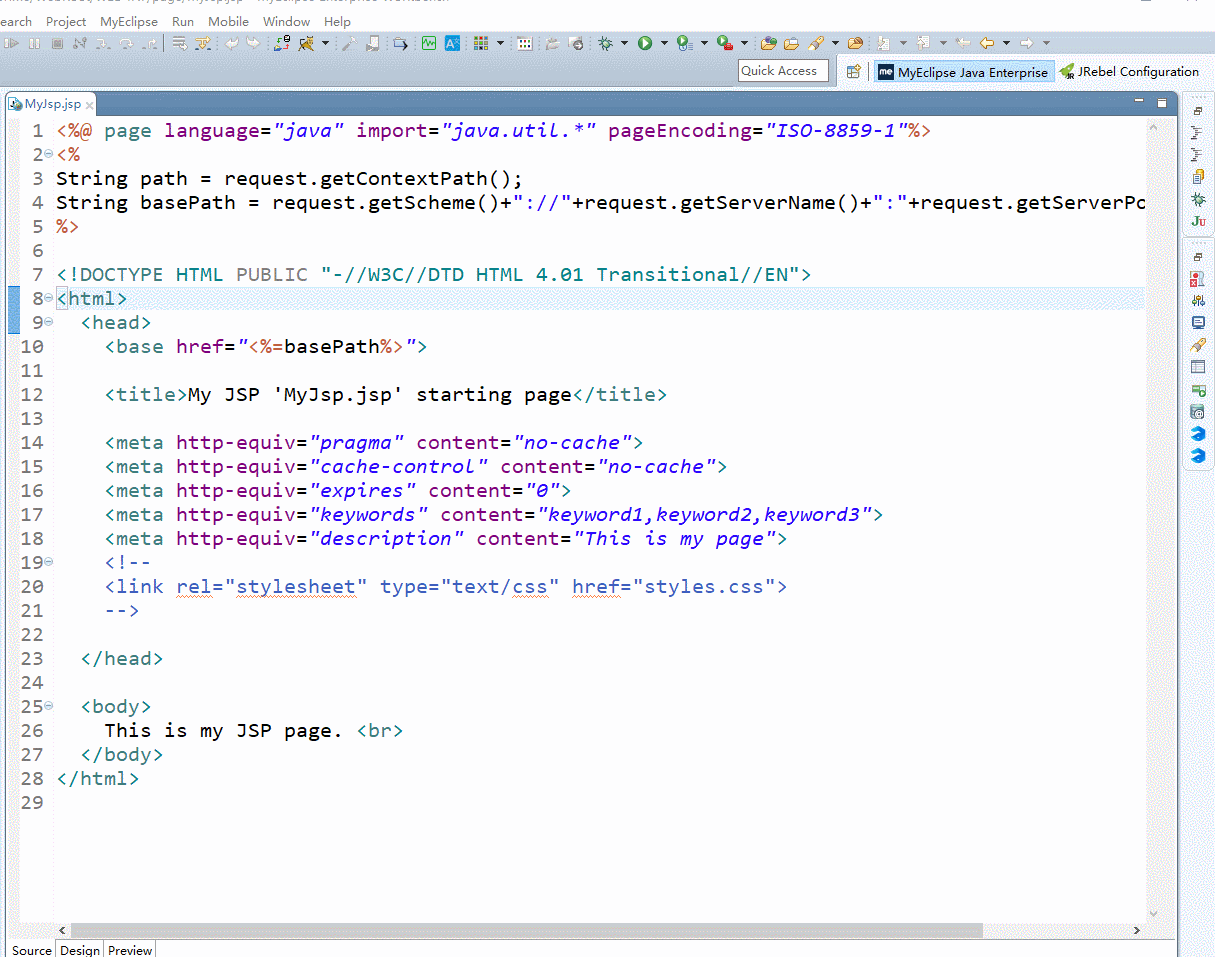The height and width of the screenshot is (957, 1215).
Task: Click the Forward navigation arrow
Action: pyautogui.click(x=1026, y=43)
